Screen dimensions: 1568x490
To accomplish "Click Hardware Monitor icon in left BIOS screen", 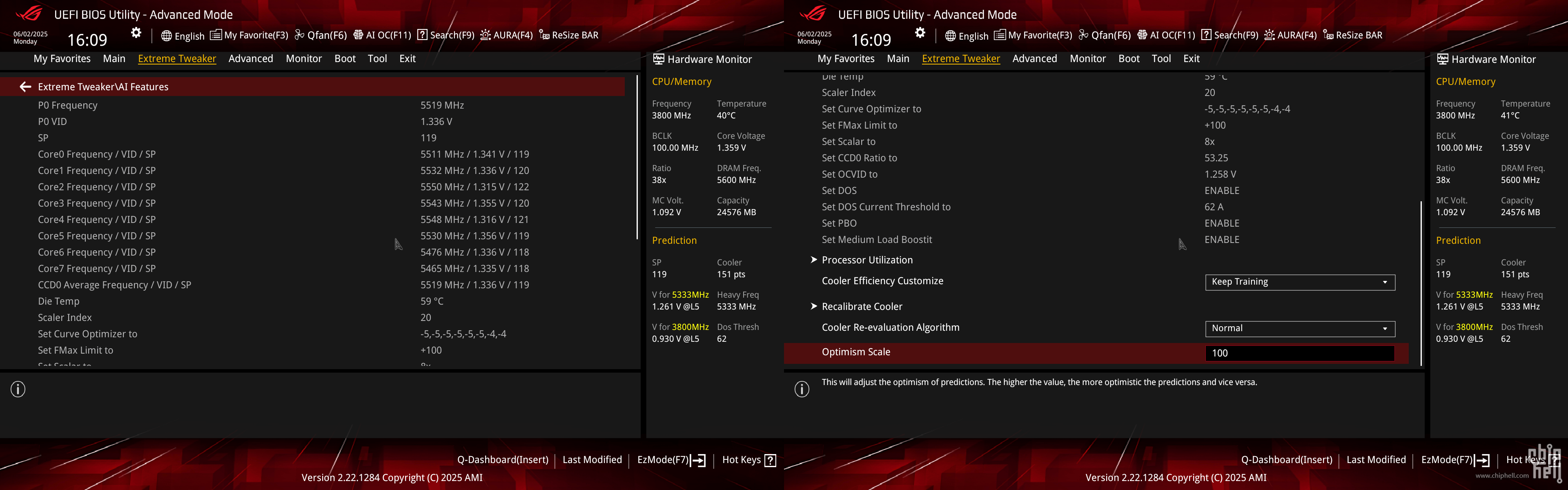I will (659, 59).
